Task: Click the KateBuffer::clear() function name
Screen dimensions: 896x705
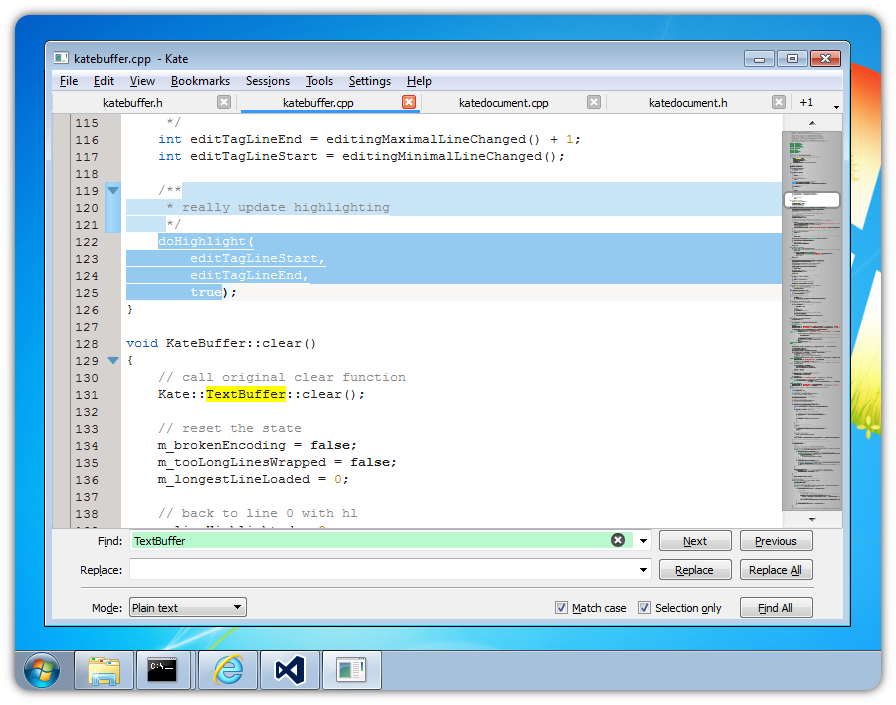Action: tap(241, 343)
